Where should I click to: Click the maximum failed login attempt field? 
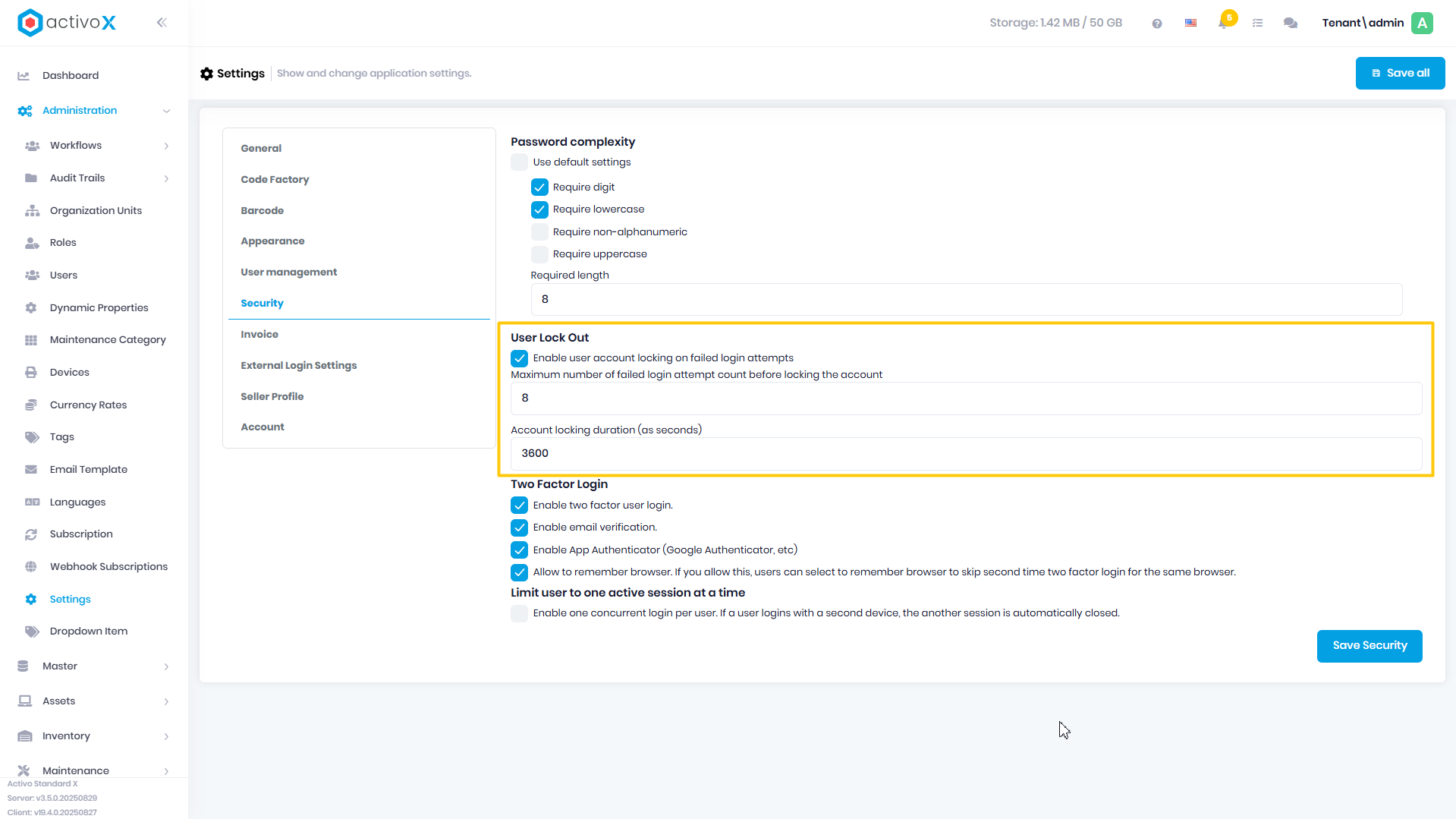[x=966, y=398]
